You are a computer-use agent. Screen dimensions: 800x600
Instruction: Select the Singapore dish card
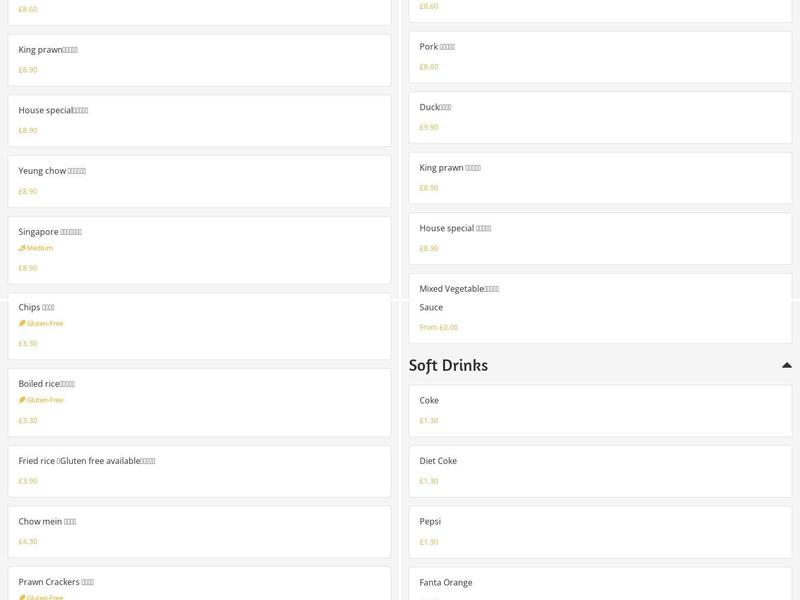click(199, 250)
